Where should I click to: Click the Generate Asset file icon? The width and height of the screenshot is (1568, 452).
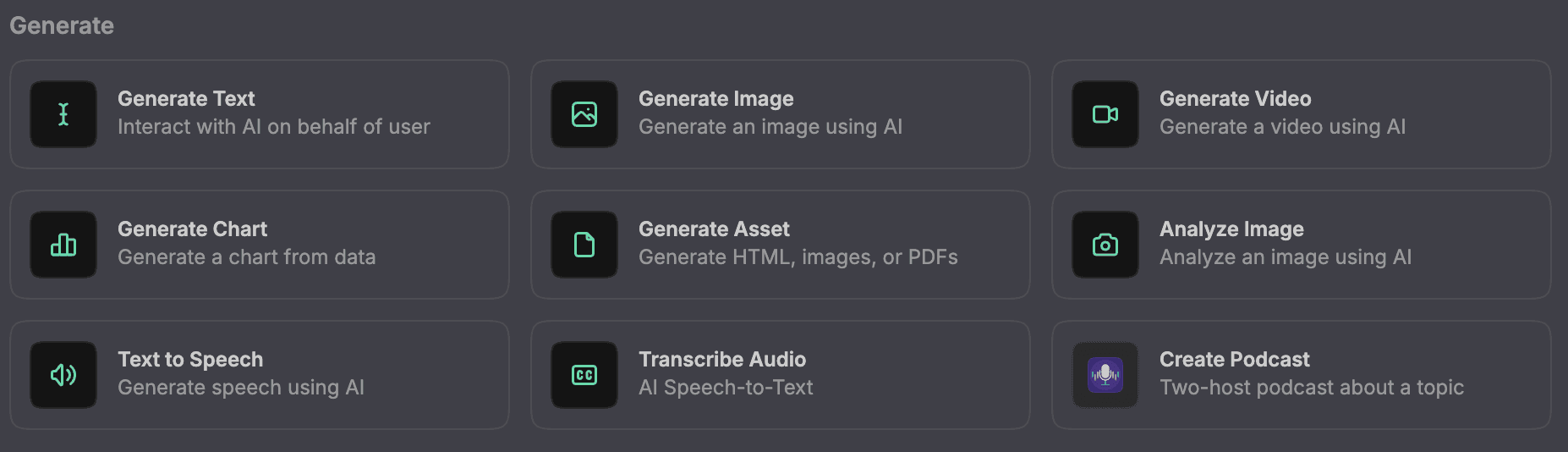(x=584, y=245)
